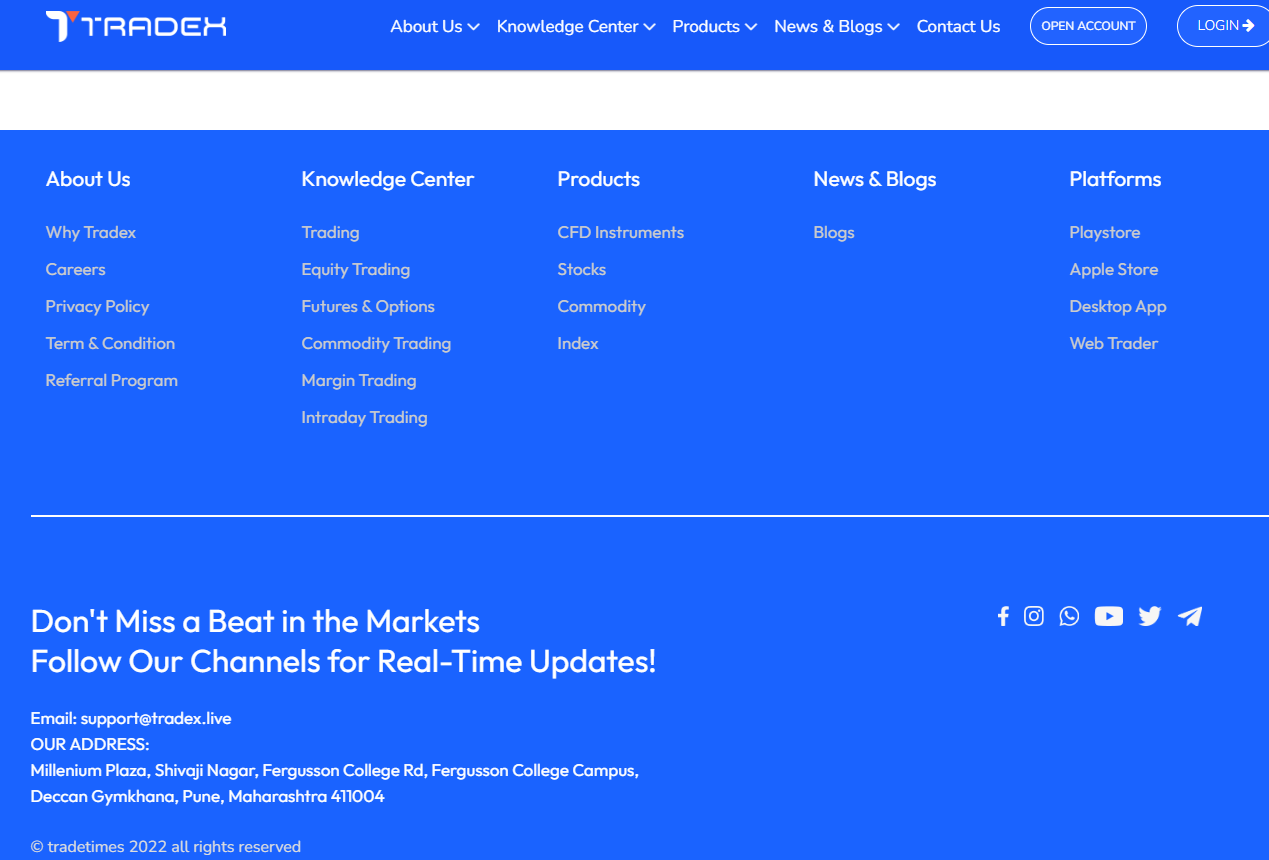Open the Stocks footer link

coord(582,269)
